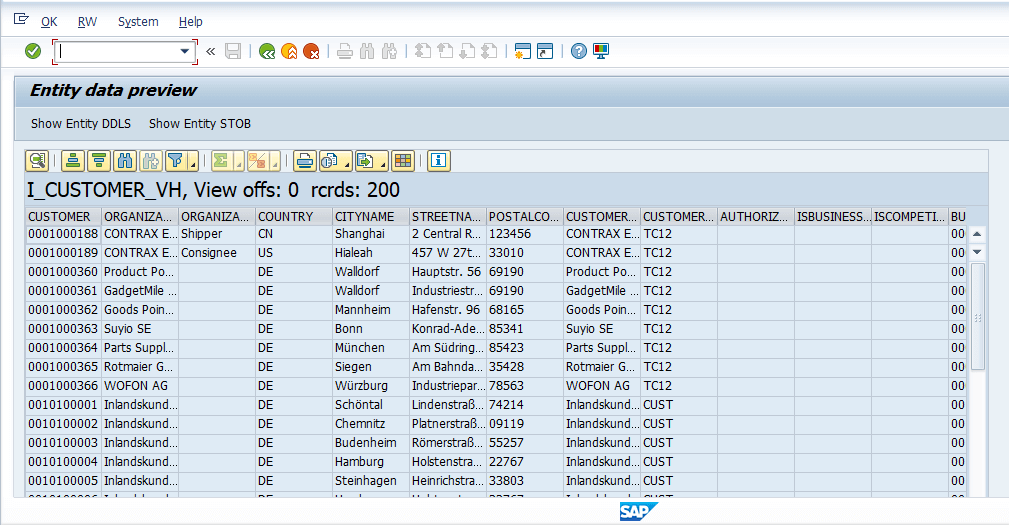Screen dimensions: 1009x525
Task: Open the System menu
Action: tap(138, 22)
